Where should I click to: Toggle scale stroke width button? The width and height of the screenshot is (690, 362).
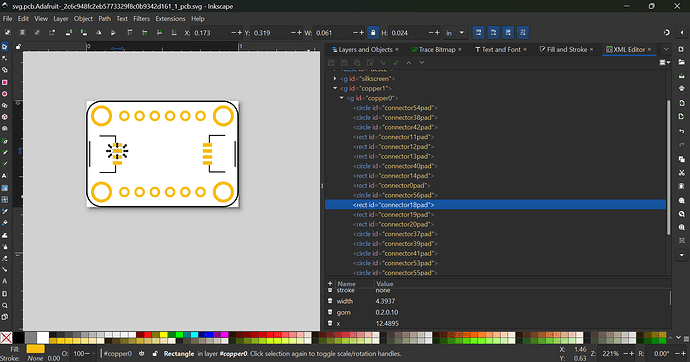pyautogui.click(x=478, y=33)
